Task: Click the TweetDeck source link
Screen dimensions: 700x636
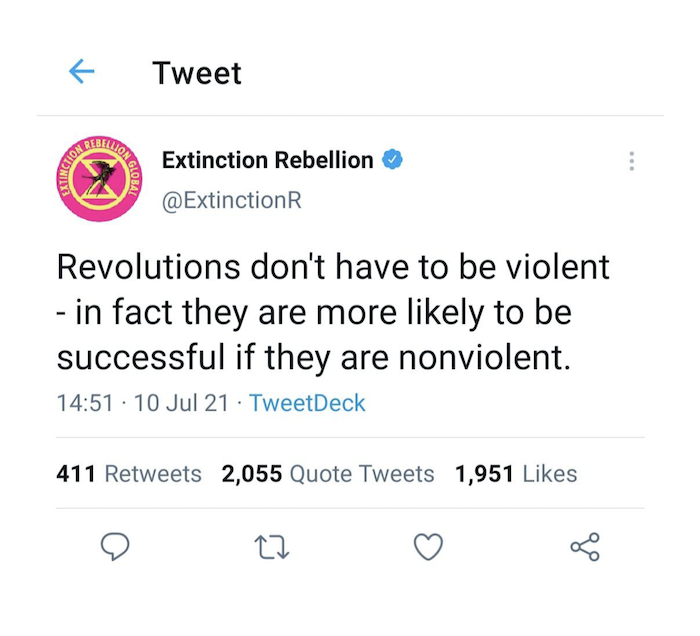Action: tap(307, 403)
